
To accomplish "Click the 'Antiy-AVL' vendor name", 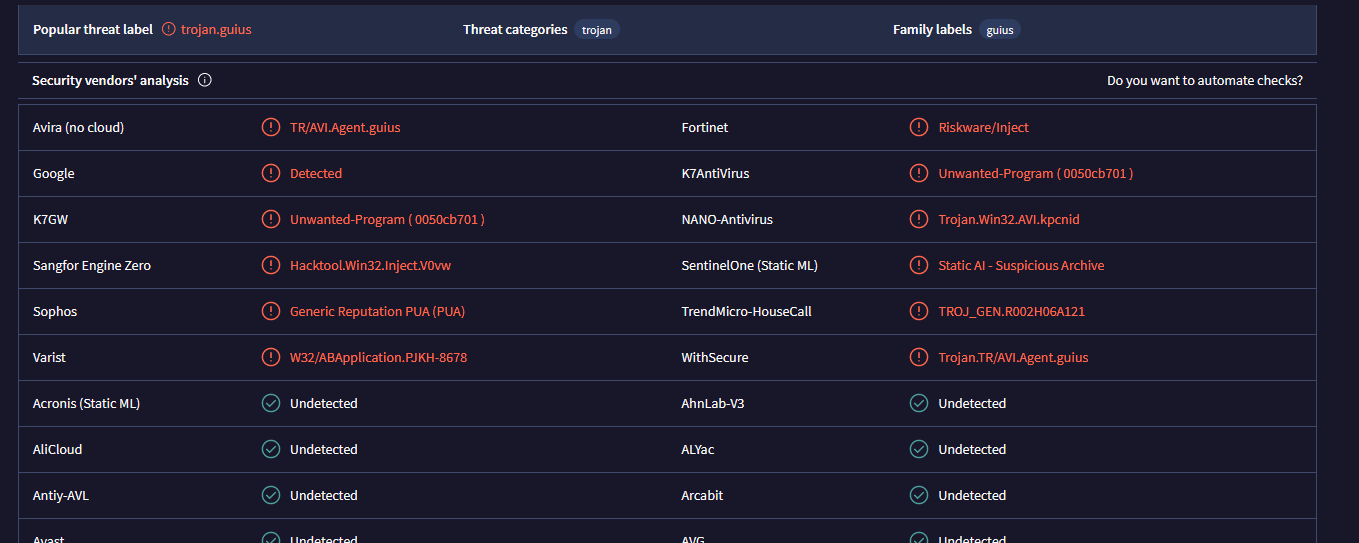I will click(61, 495).
